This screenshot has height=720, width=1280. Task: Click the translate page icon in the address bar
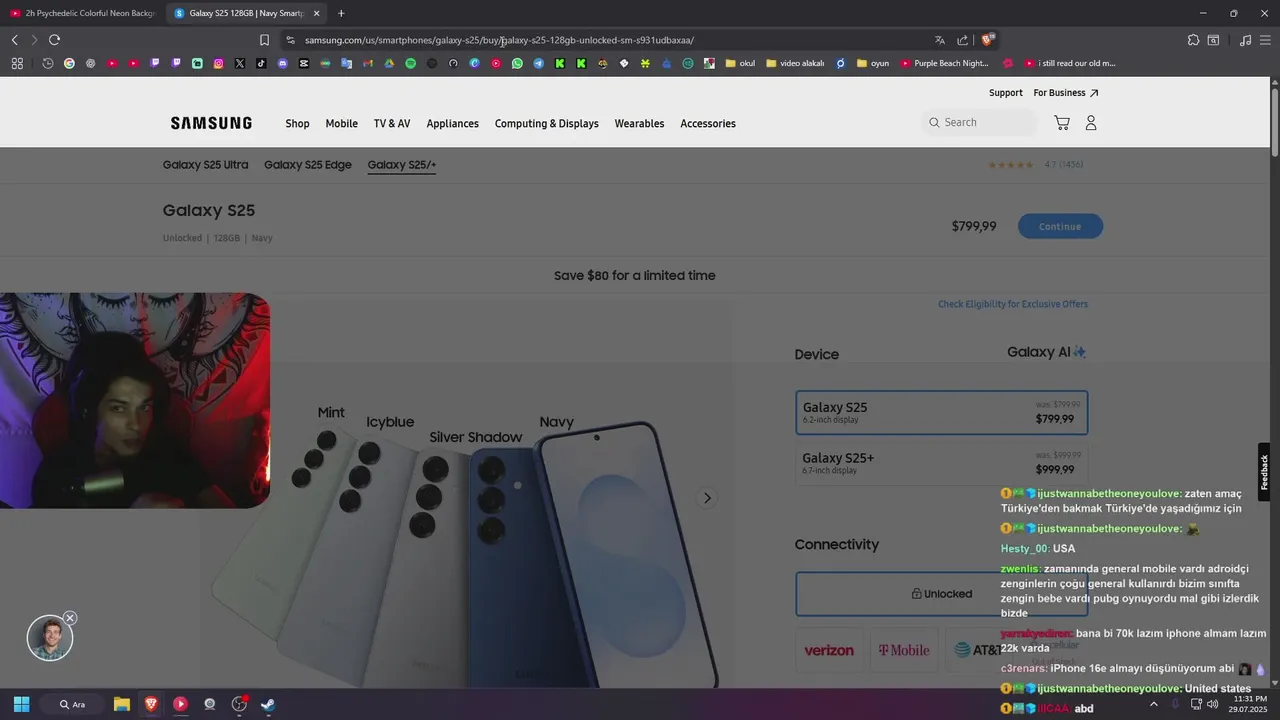940,40
